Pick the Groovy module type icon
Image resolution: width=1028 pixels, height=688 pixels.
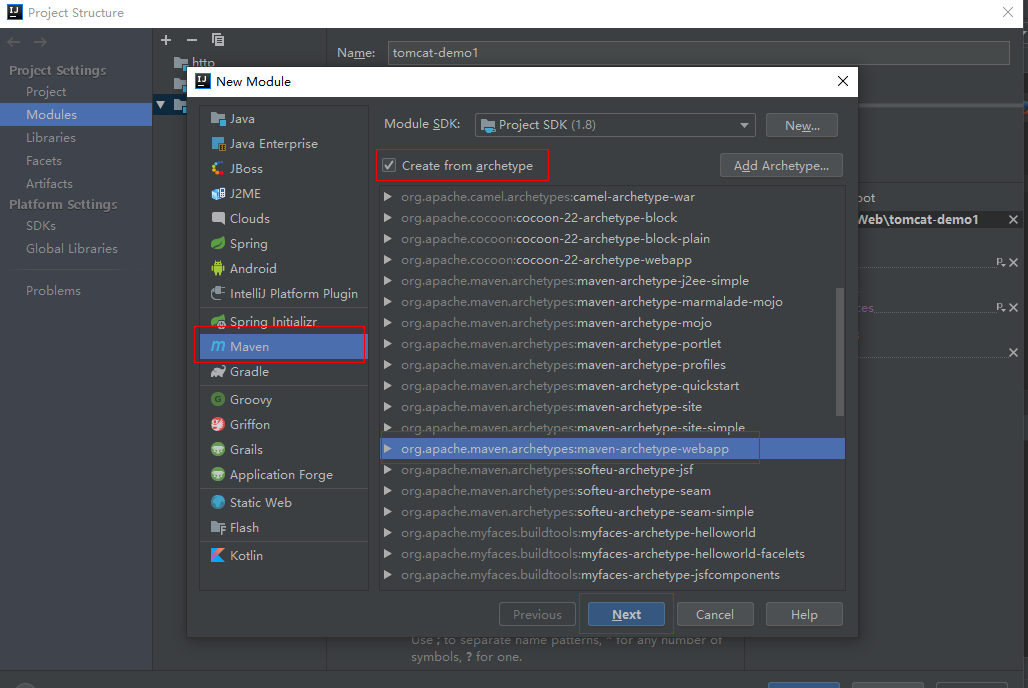click(218, 400)
